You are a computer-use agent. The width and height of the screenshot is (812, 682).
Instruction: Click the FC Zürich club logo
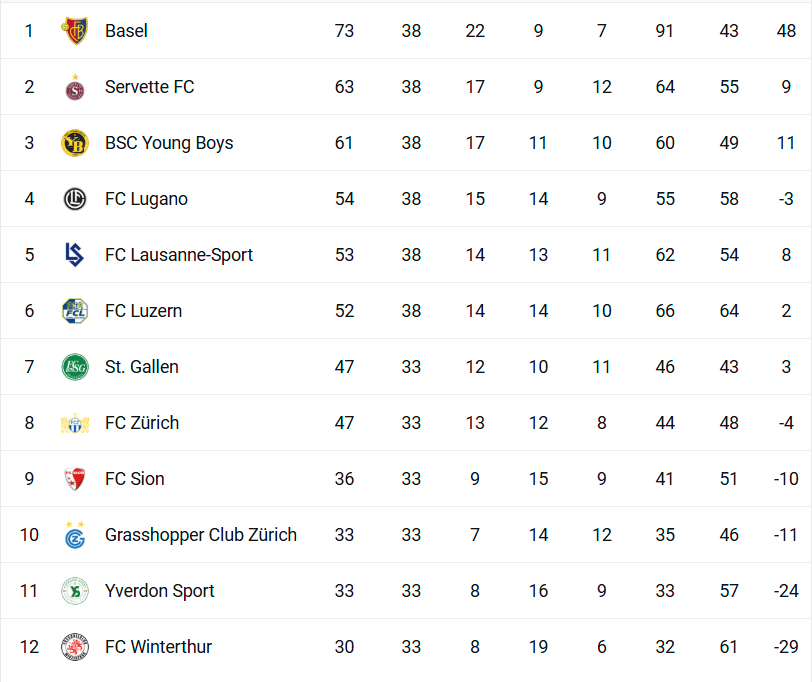(74, 423)
